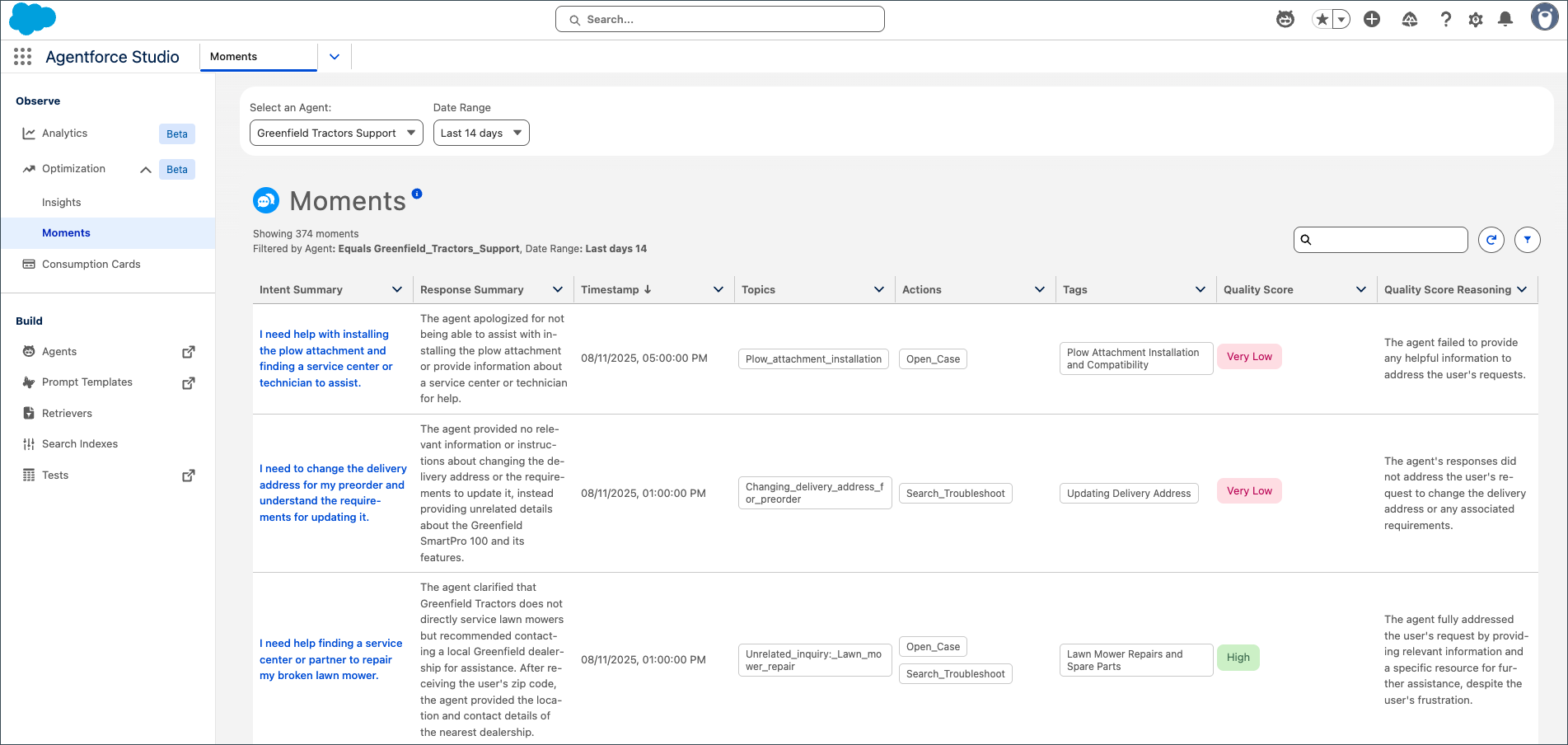Select the Moments tab

(259, 57)
